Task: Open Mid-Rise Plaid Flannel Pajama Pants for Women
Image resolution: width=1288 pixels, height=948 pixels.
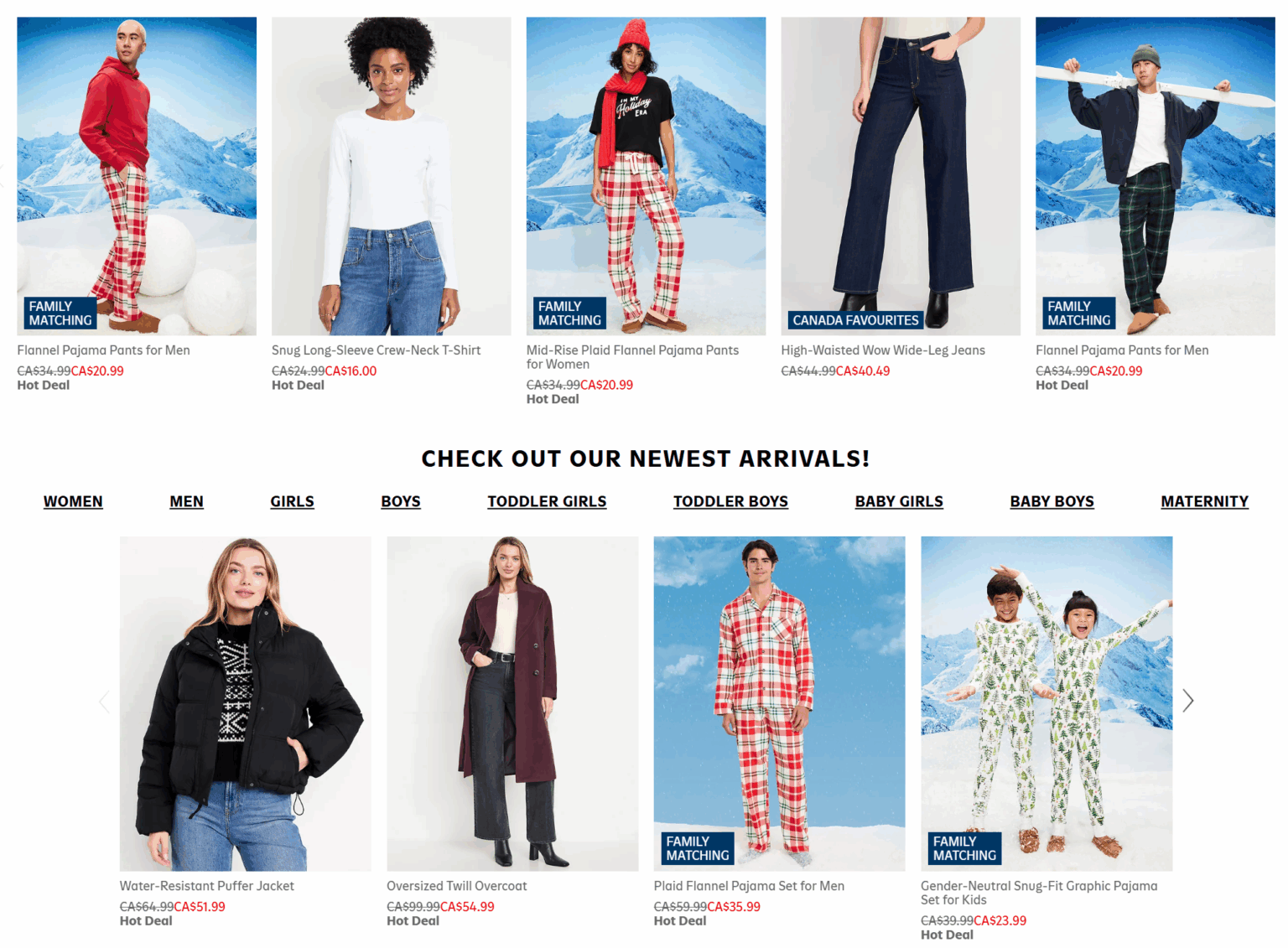Action: (x=632, y=357)
